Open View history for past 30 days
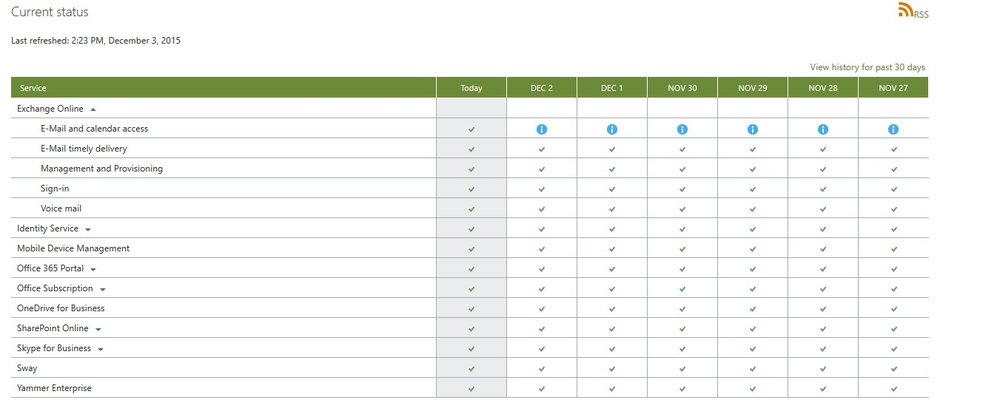 (867, 67)
